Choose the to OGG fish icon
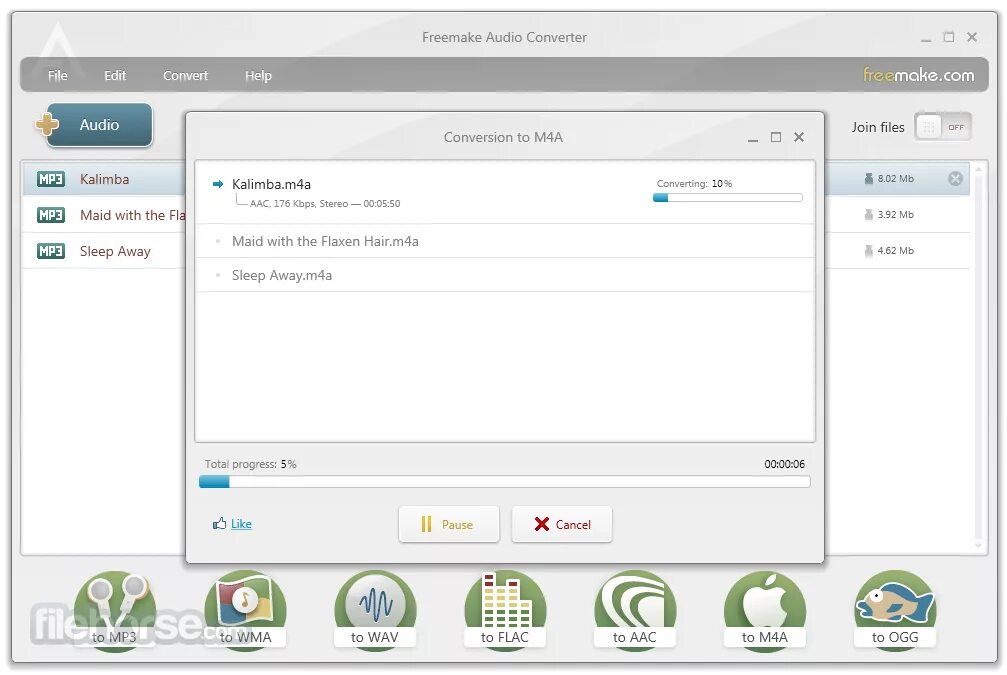This screenshot has width=1007, height=675. click(x=895, y=611)
